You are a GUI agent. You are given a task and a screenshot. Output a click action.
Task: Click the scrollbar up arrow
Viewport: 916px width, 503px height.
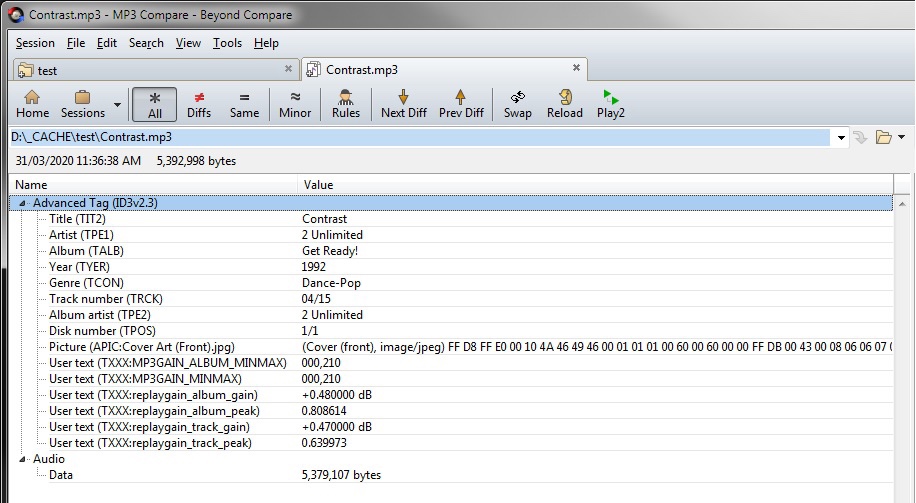pyautogui.click(x=902, y=204)
